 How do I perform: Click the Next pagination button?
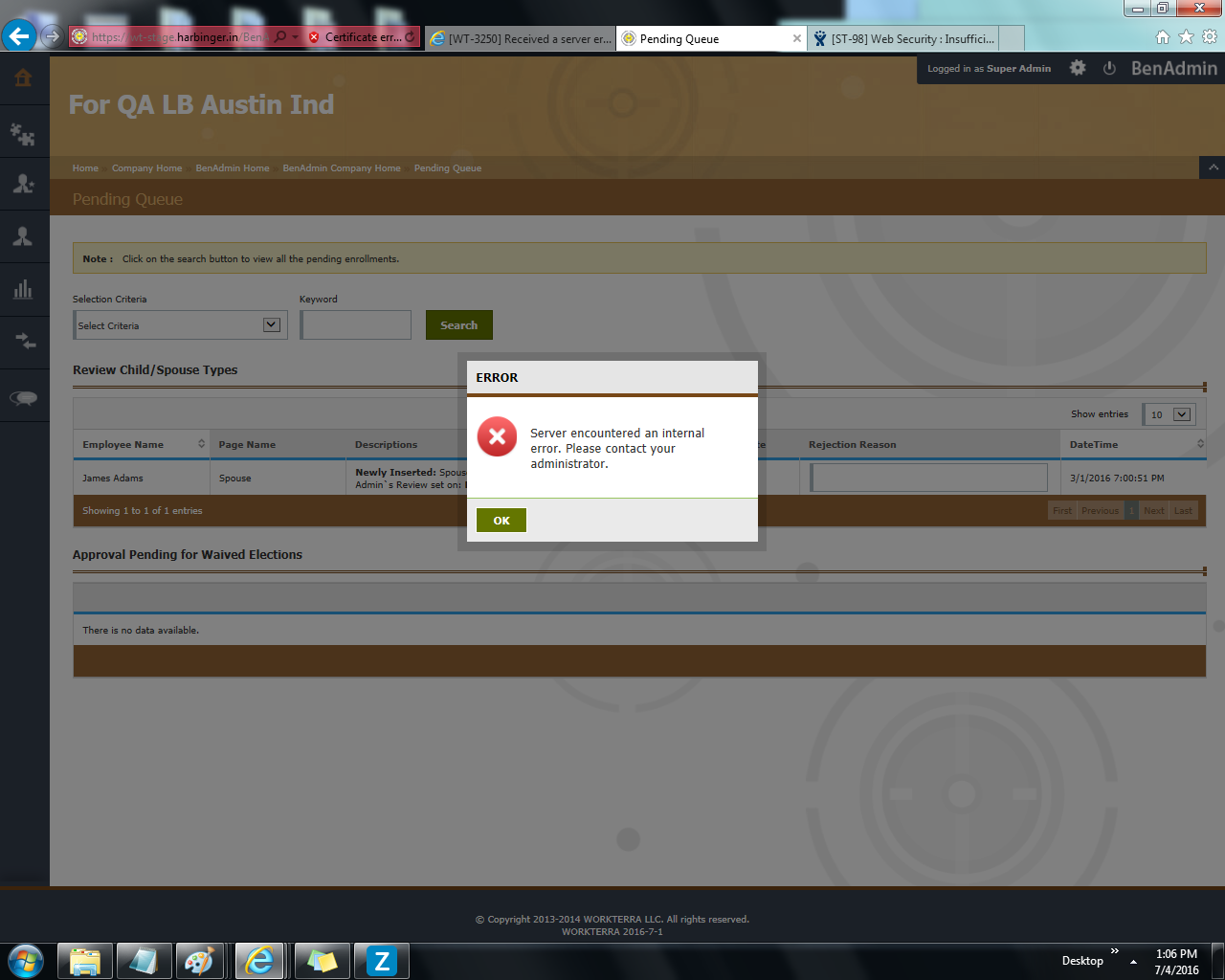click(1154, 510)
